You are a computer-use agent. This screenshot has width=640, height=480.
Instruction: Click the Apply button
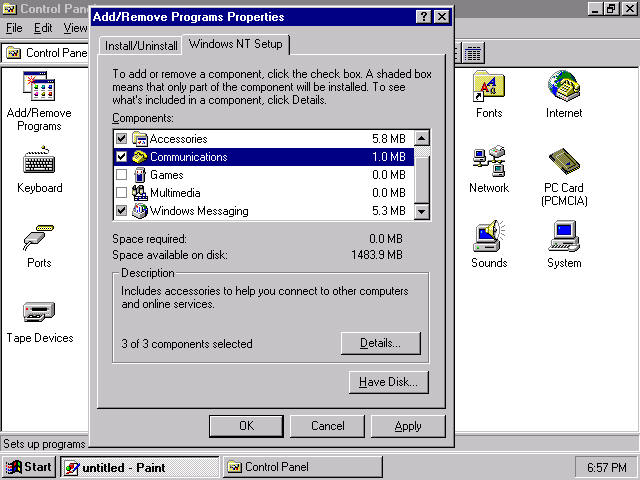click(408, 426)
